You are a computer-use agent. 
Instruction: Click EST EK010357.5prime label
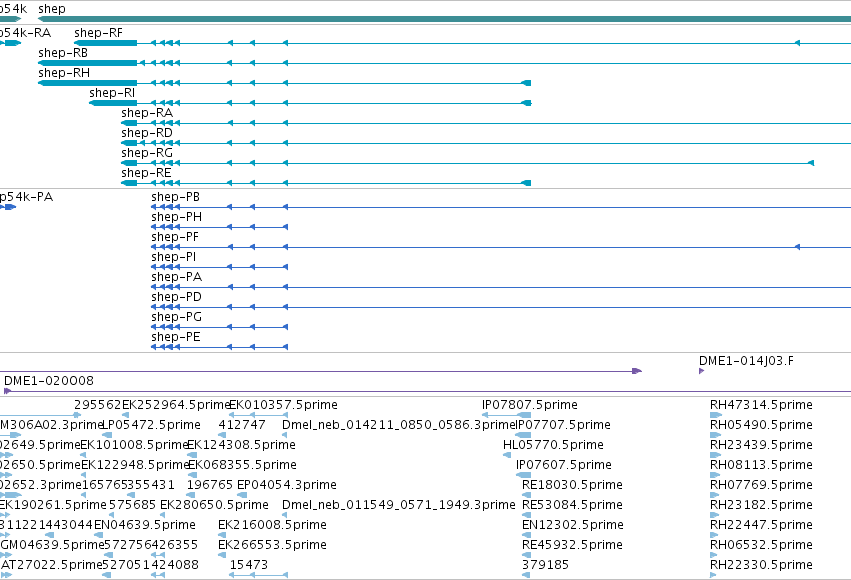click(283, 405)
